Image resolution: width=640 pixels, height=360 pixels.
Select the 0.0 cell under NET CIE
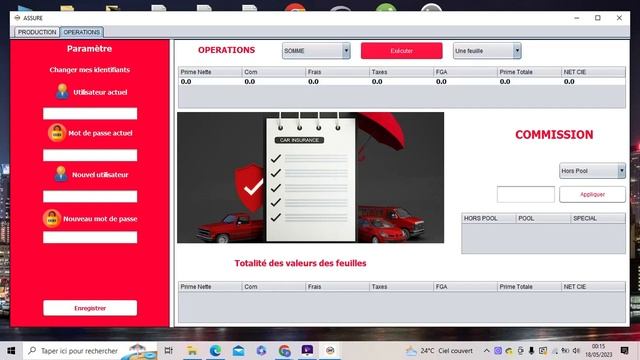tap(593, 82)
